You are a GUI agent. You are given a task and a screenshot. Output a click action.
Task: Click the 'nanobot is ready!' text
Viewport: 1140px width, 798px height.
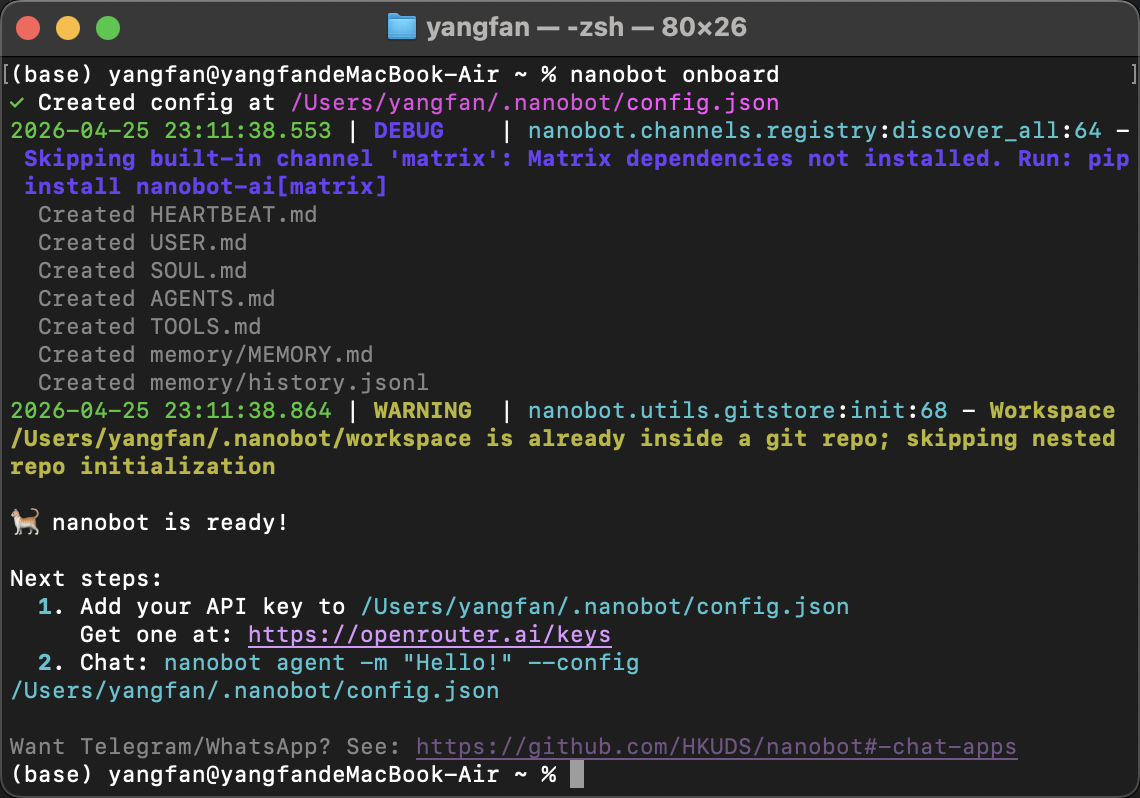point(170,523)
